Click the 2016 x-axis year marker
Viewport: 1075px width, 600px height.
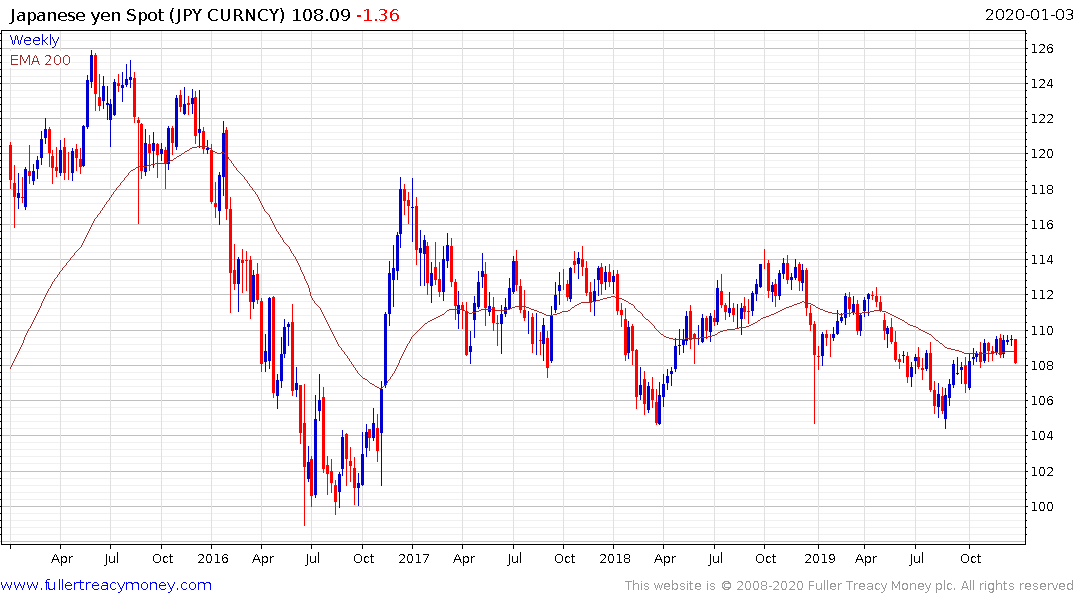213,558
